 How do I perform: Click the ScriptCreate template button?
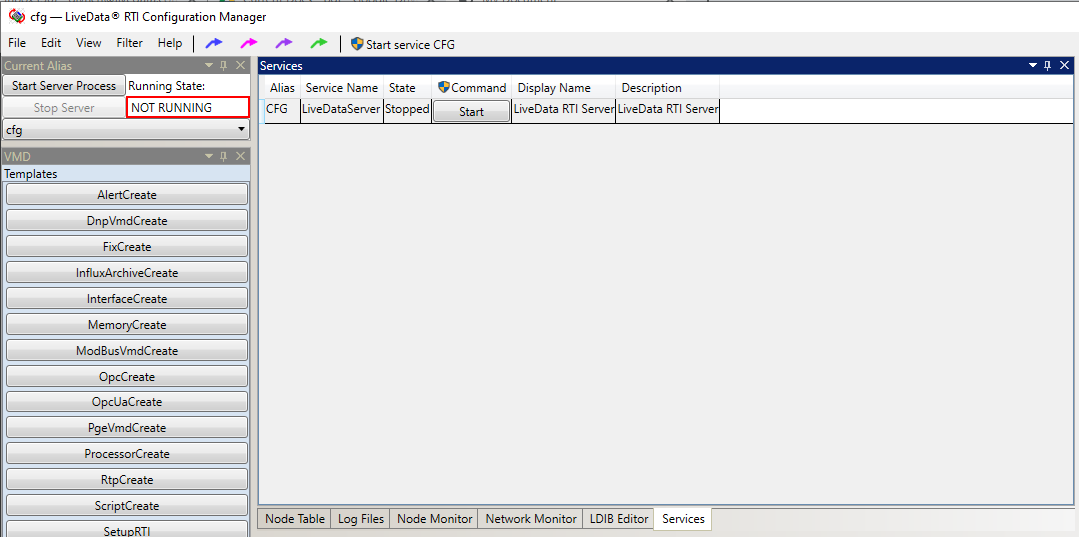pyautogui.click(x=127, y=506)
